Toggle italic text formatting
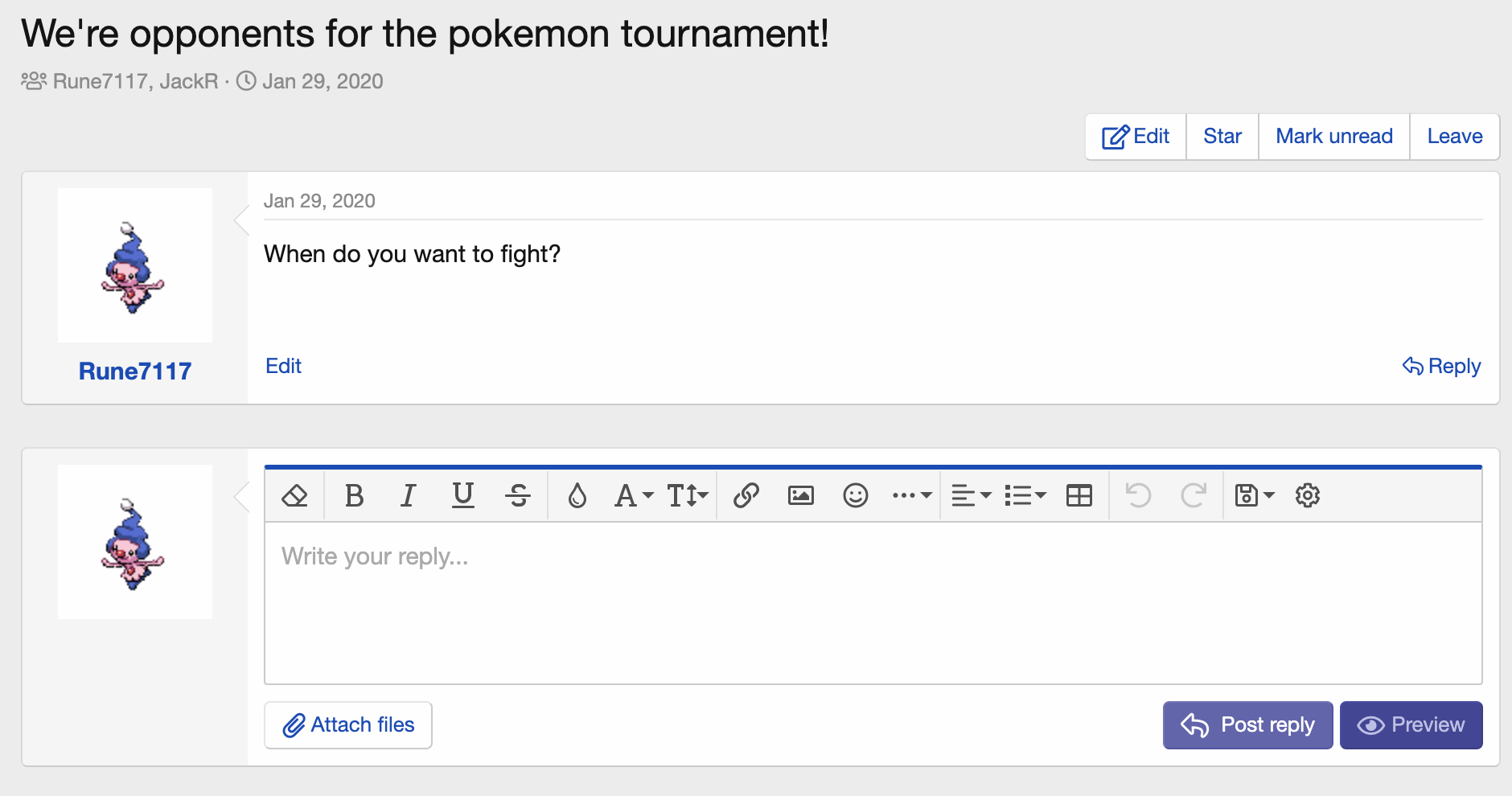 [409, 495]
